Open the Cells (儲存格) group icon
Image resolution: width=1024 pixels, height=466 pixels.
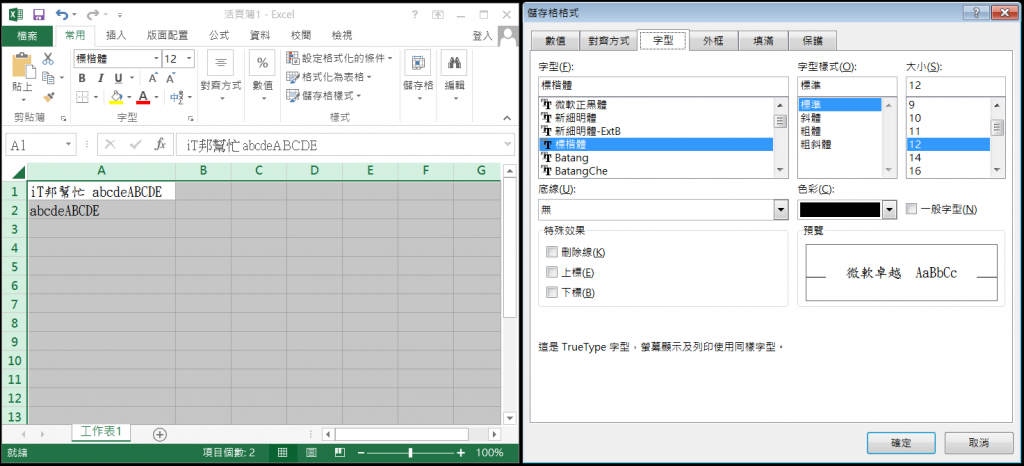pyautogui.click(x=418, y=75)
